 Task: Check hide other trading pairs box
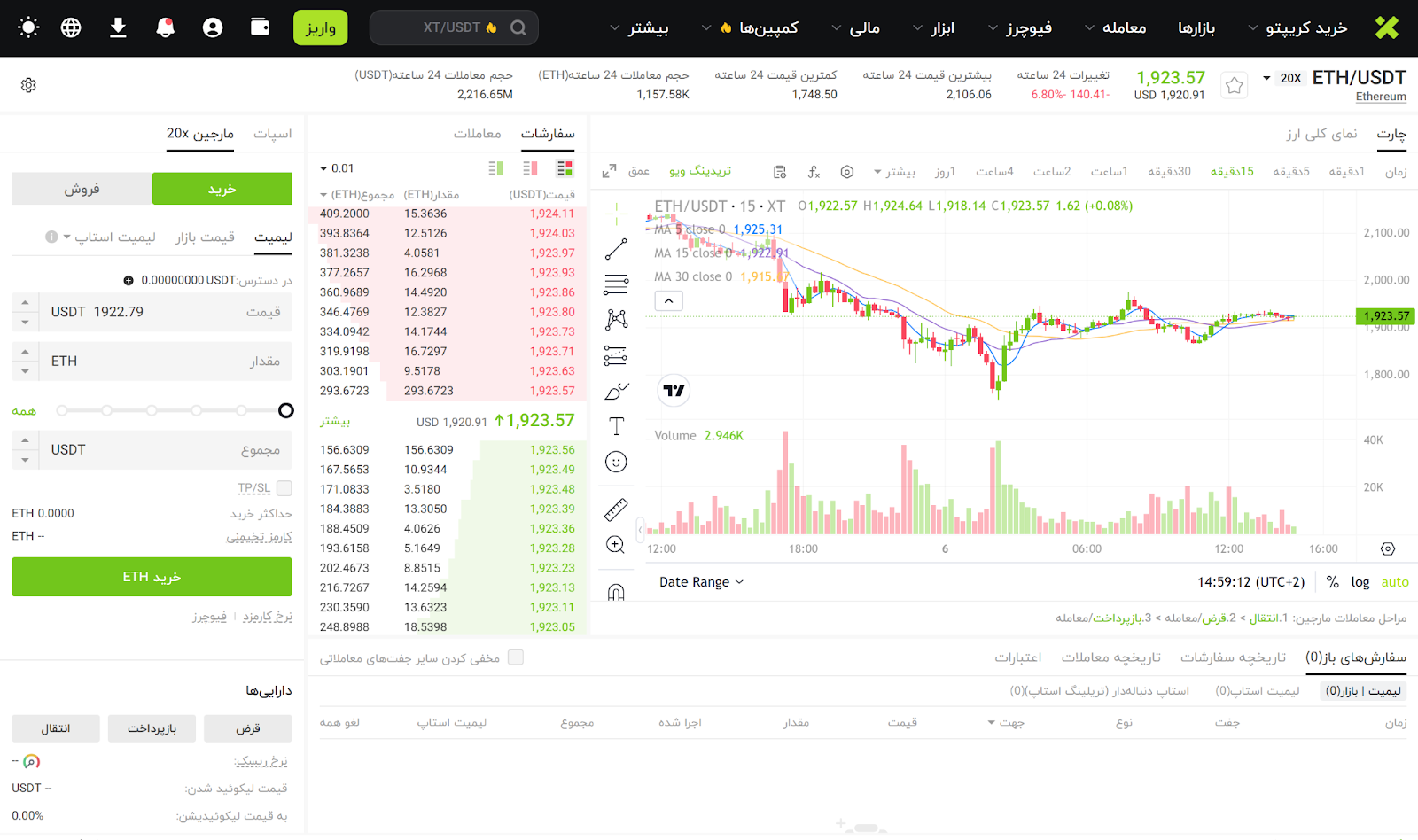516,657
